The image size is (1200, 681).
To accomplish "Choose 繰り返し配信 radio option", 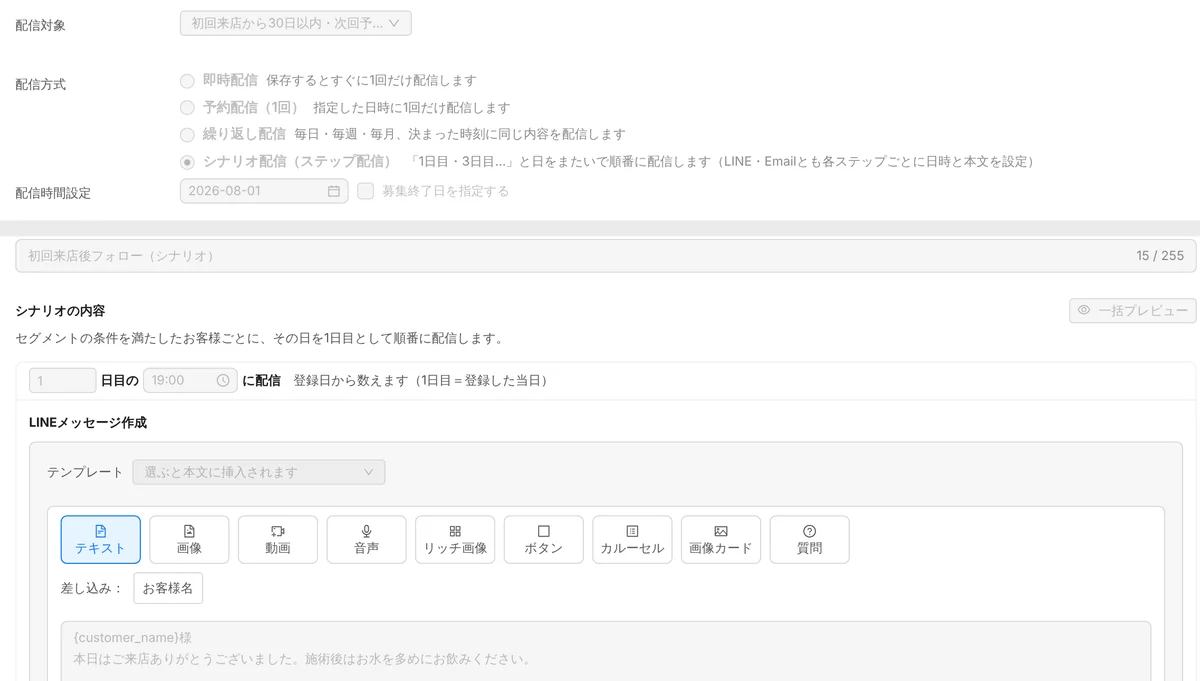I will click(187, 134).
